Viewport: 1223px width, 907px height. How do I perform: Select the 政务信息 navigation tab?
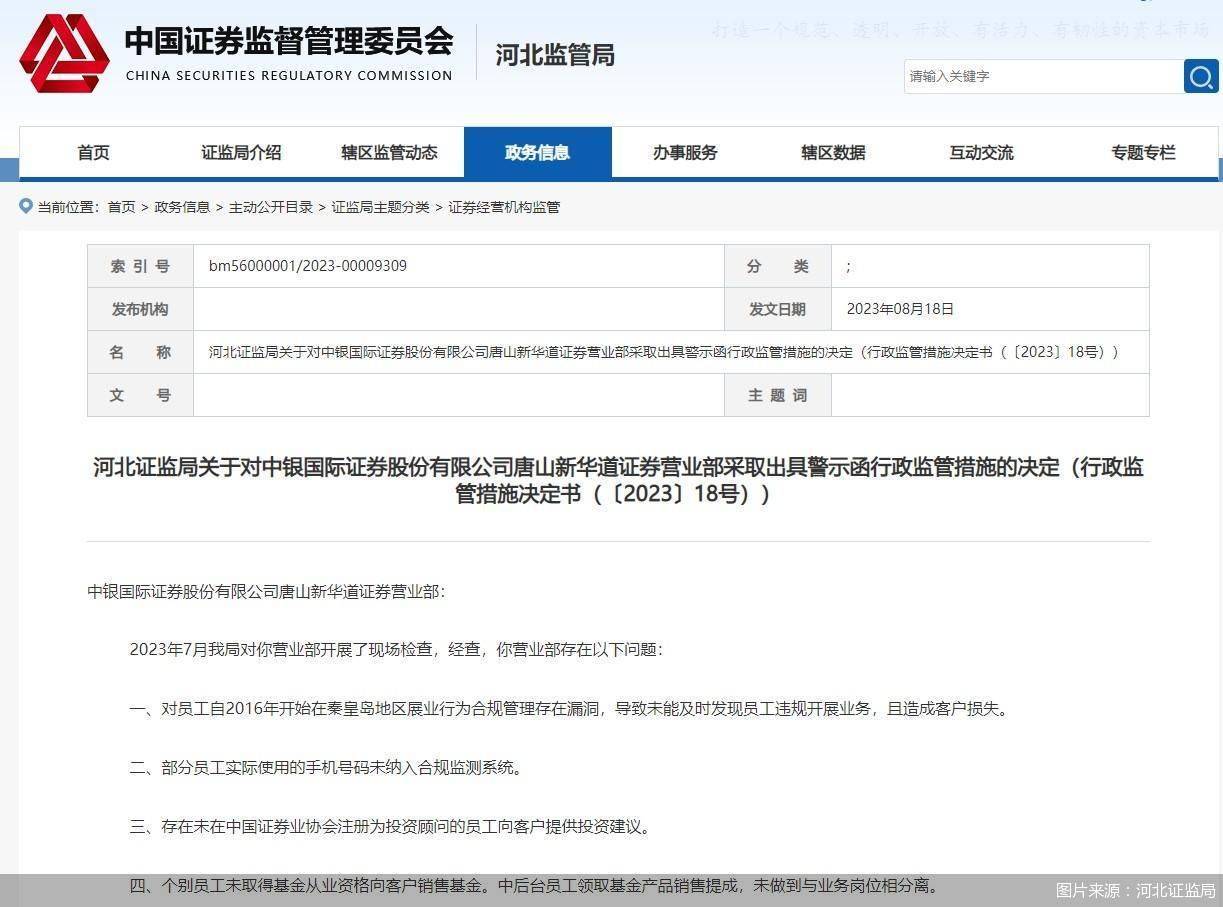(x=538, y=153)
